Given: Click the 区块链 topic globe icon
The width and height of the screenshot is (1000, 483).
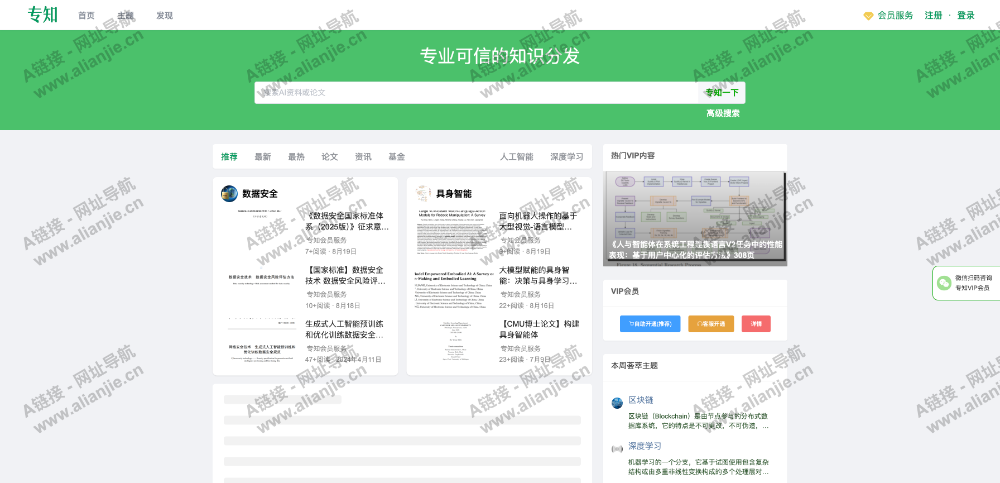Looking at the screenshot, I should [617, 403].
